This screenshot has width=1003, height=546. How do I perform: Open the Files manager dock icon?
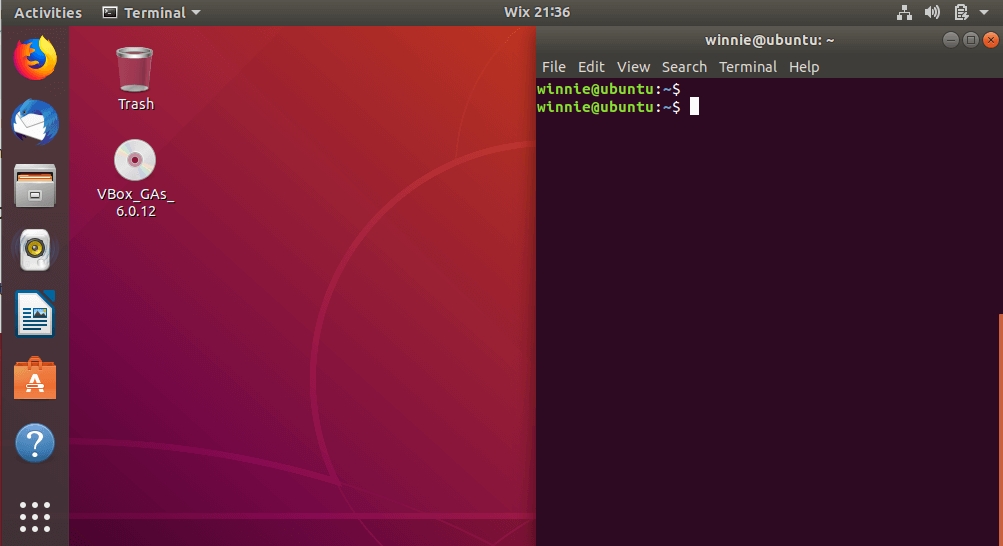(x=35, y=185)
